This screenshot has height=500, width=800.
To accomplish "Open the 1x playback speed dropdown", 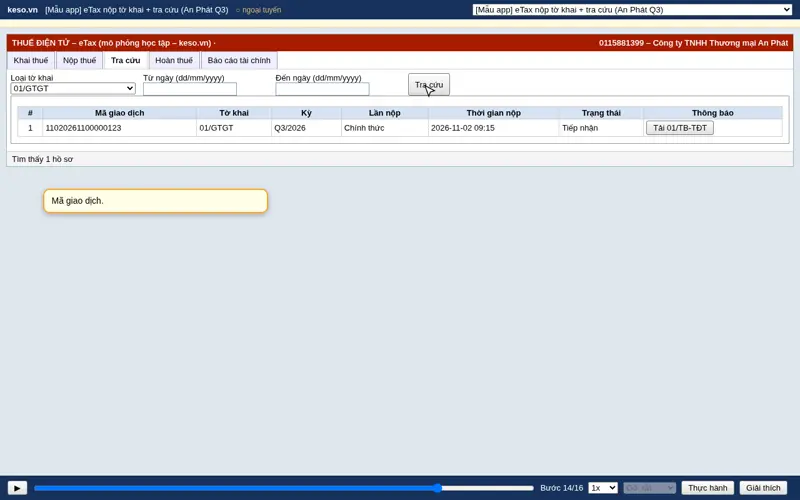I will pyautogui.click(x=603, y=488).
